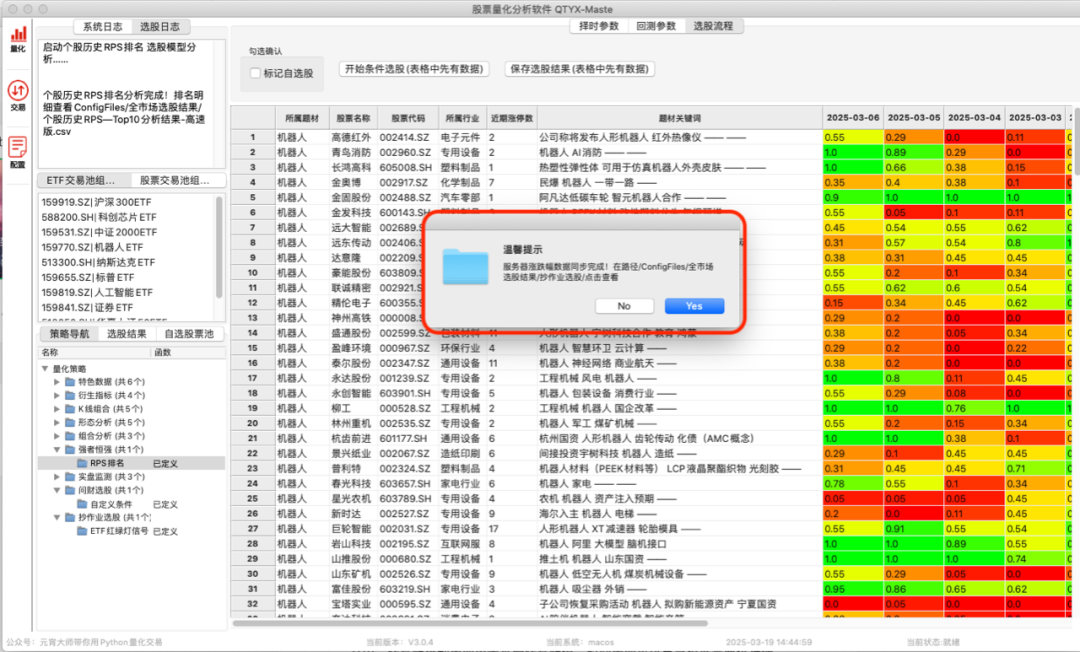Select the RPS排名 tree row
The width and height of the screenshot is (1080, 652).
[x=132, y=463]
